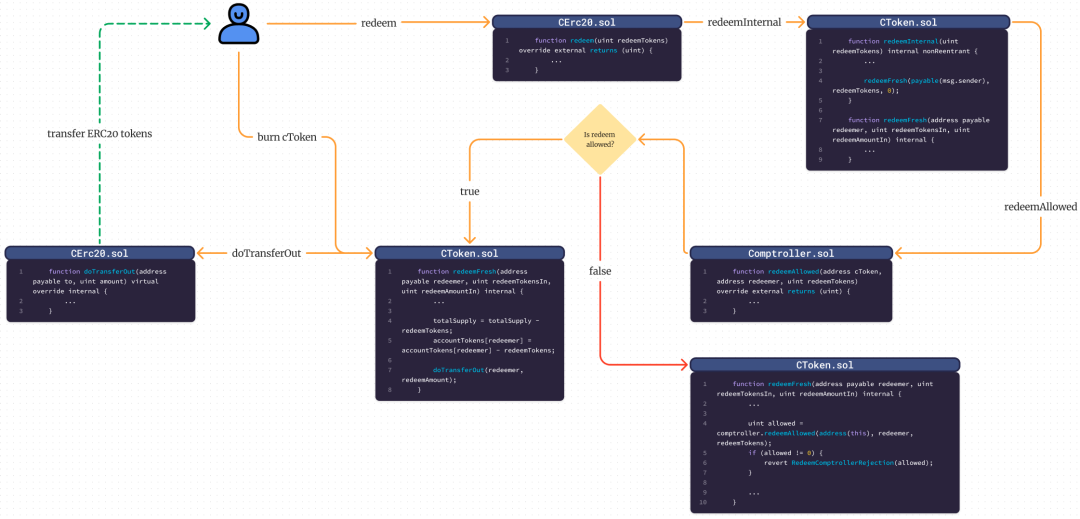1080x519 pixels.
Task: Click 'function redeemAllowed(address cToken,' code line
Action: coord(807,272)
